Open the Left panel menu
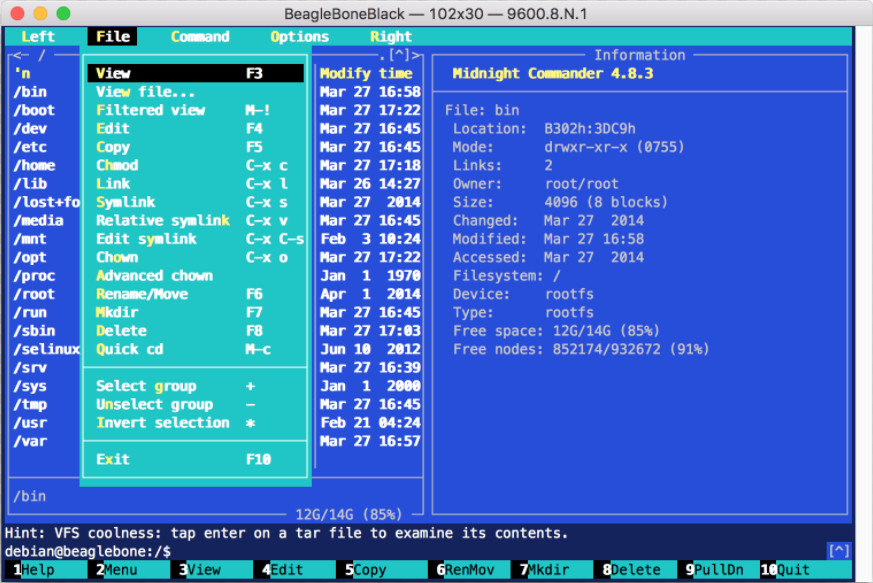 tap(38, 37)
